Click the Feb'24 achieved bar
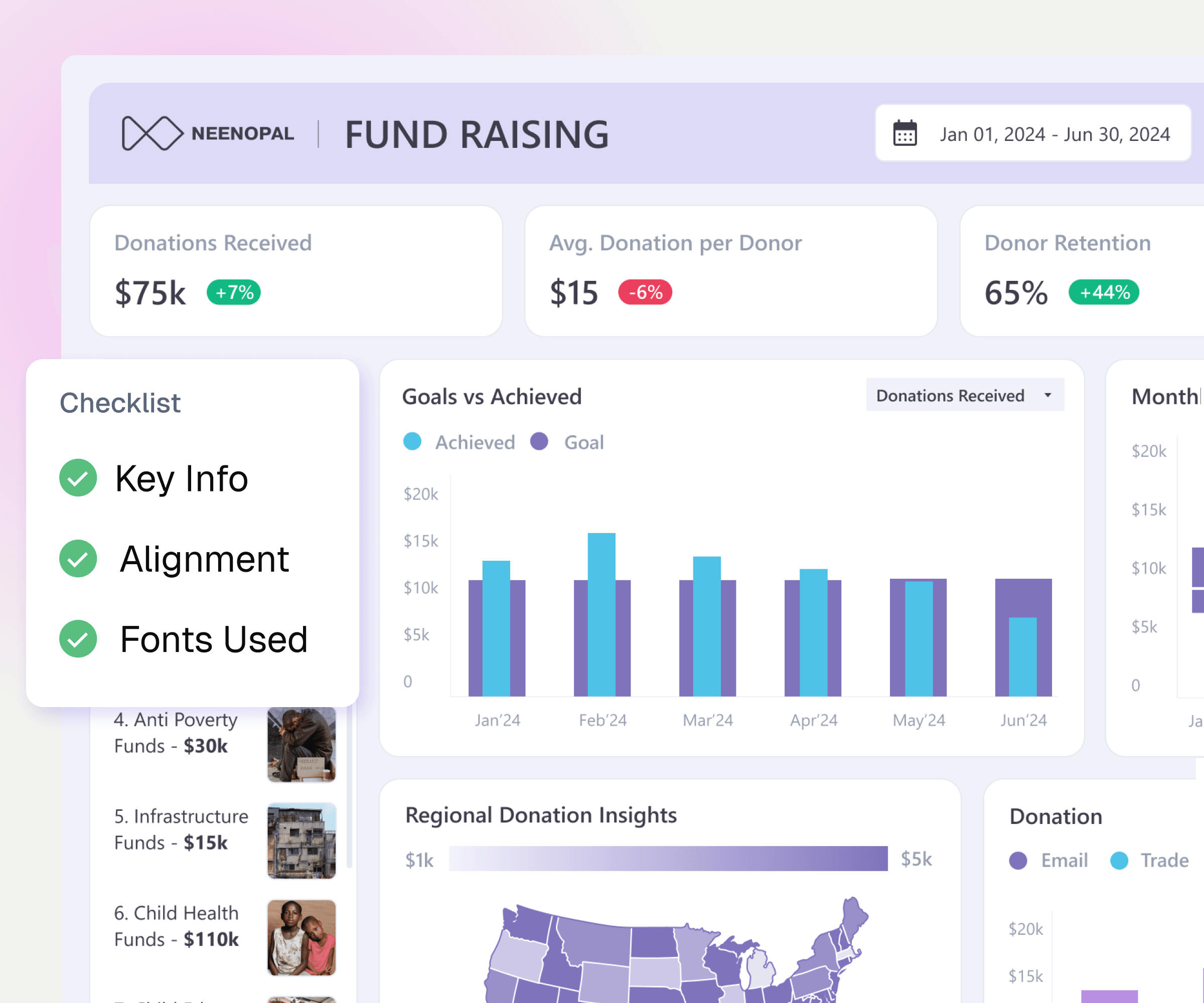Image resolution: width=1204 pixels, height=1003 pixels. point(601,614)
